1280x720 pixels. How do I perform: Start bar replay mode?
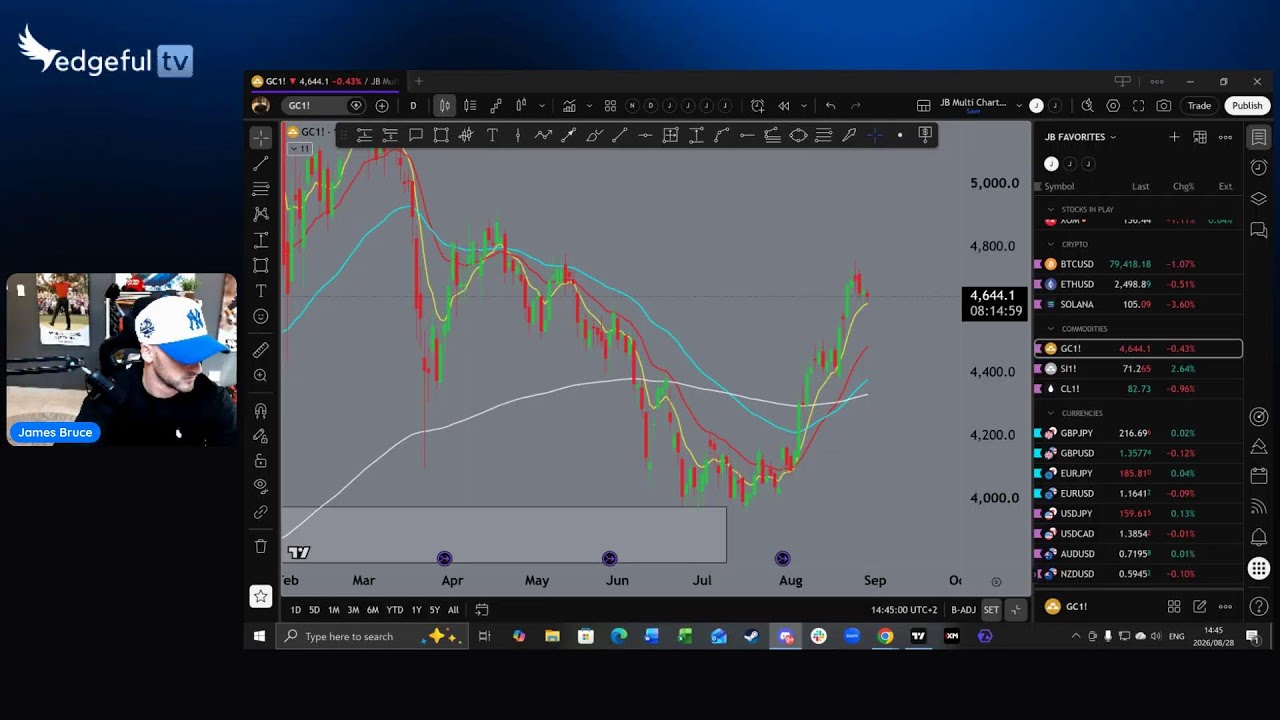point(784,106)
